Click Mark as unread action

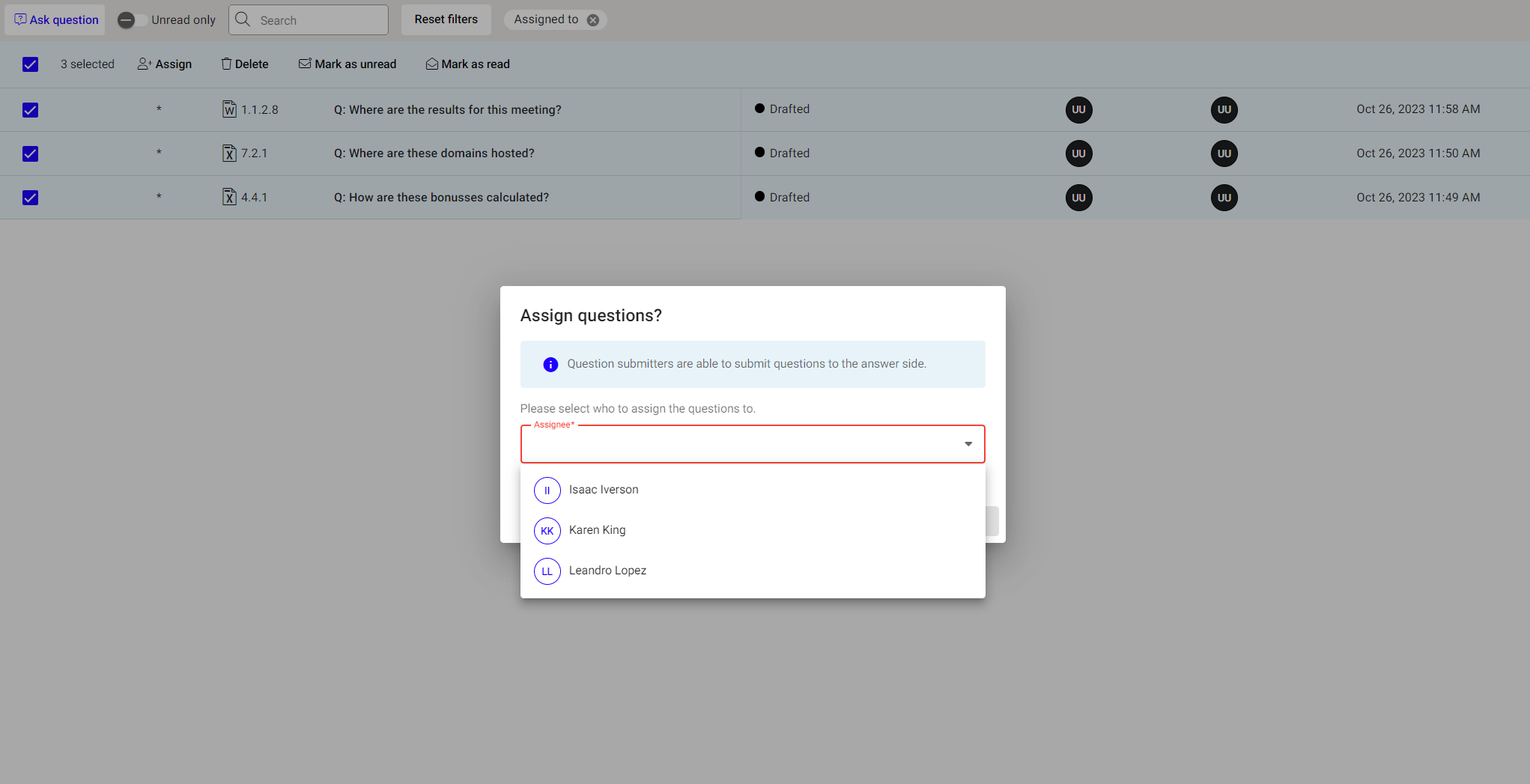(x=347, y=64)
